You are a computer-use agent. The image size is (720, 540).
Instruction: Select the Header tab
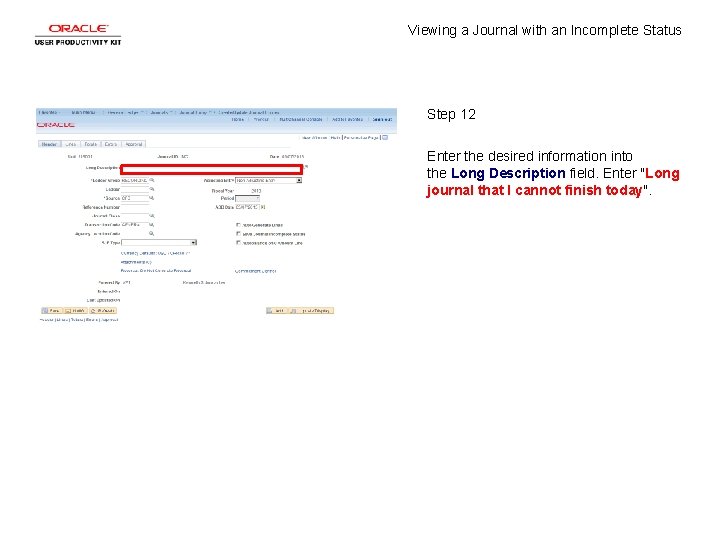tap(49, 144)
